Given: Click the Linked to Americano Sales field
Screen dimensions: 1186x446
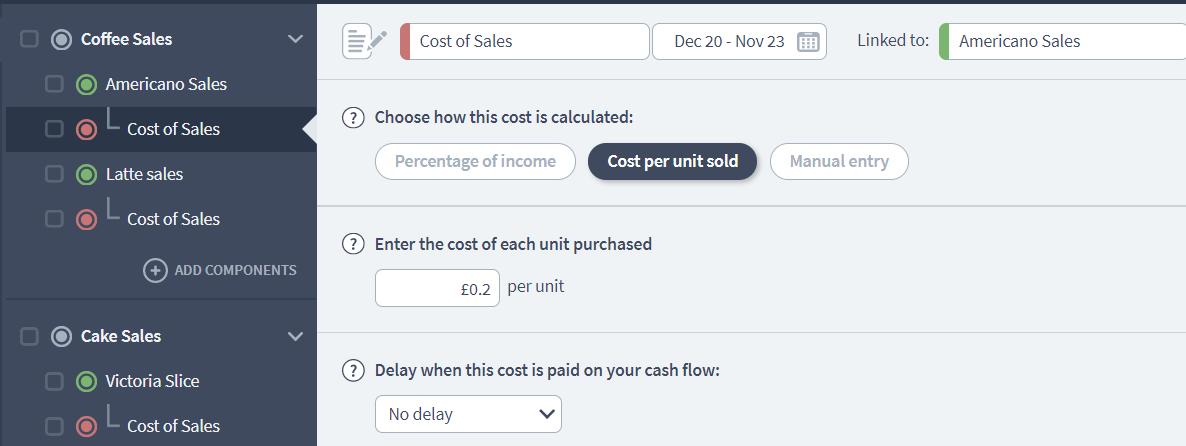Looking at the screenshot, I should (x=1064, y=42).
